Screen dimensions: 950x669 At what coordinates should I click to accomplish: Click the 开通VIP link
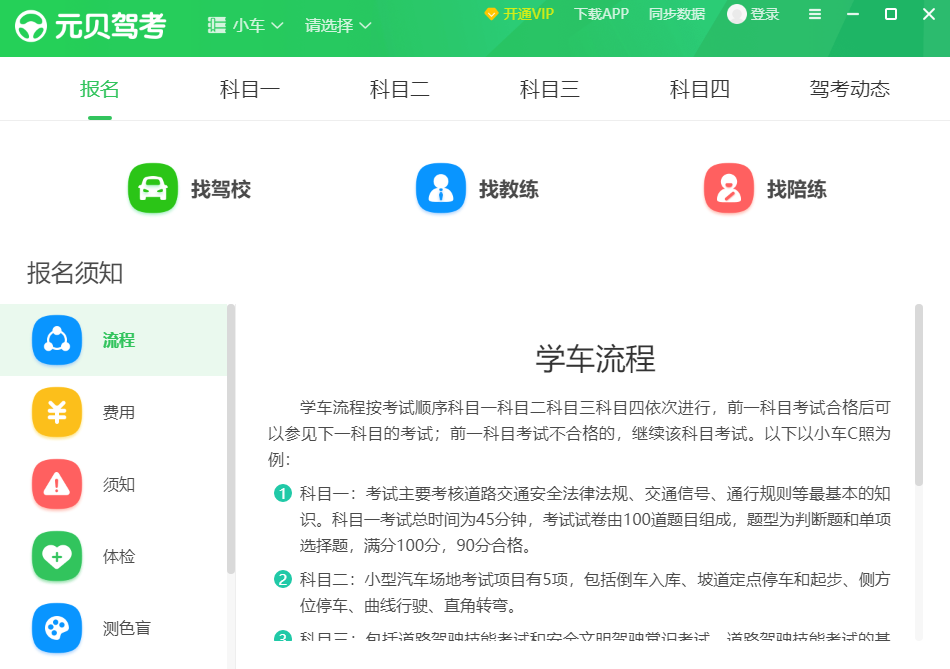click(519, 14)
